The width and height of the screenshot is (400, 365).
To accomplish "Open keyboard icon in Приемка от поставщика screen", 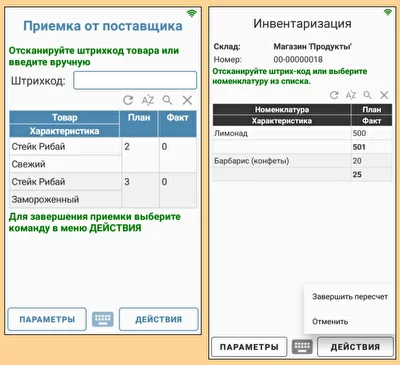I will pos(103,319).
